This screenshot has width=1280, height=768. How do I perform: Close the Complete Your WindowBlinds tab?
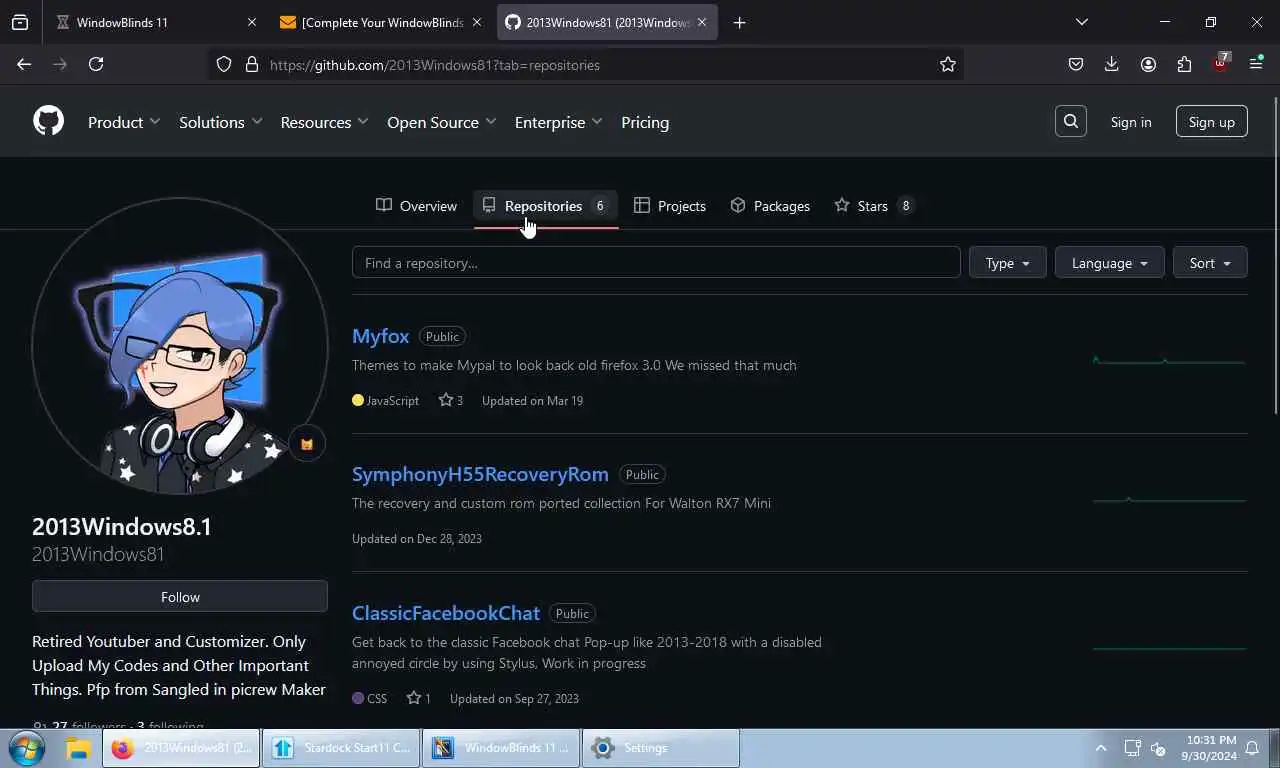(x=476, y=22)
